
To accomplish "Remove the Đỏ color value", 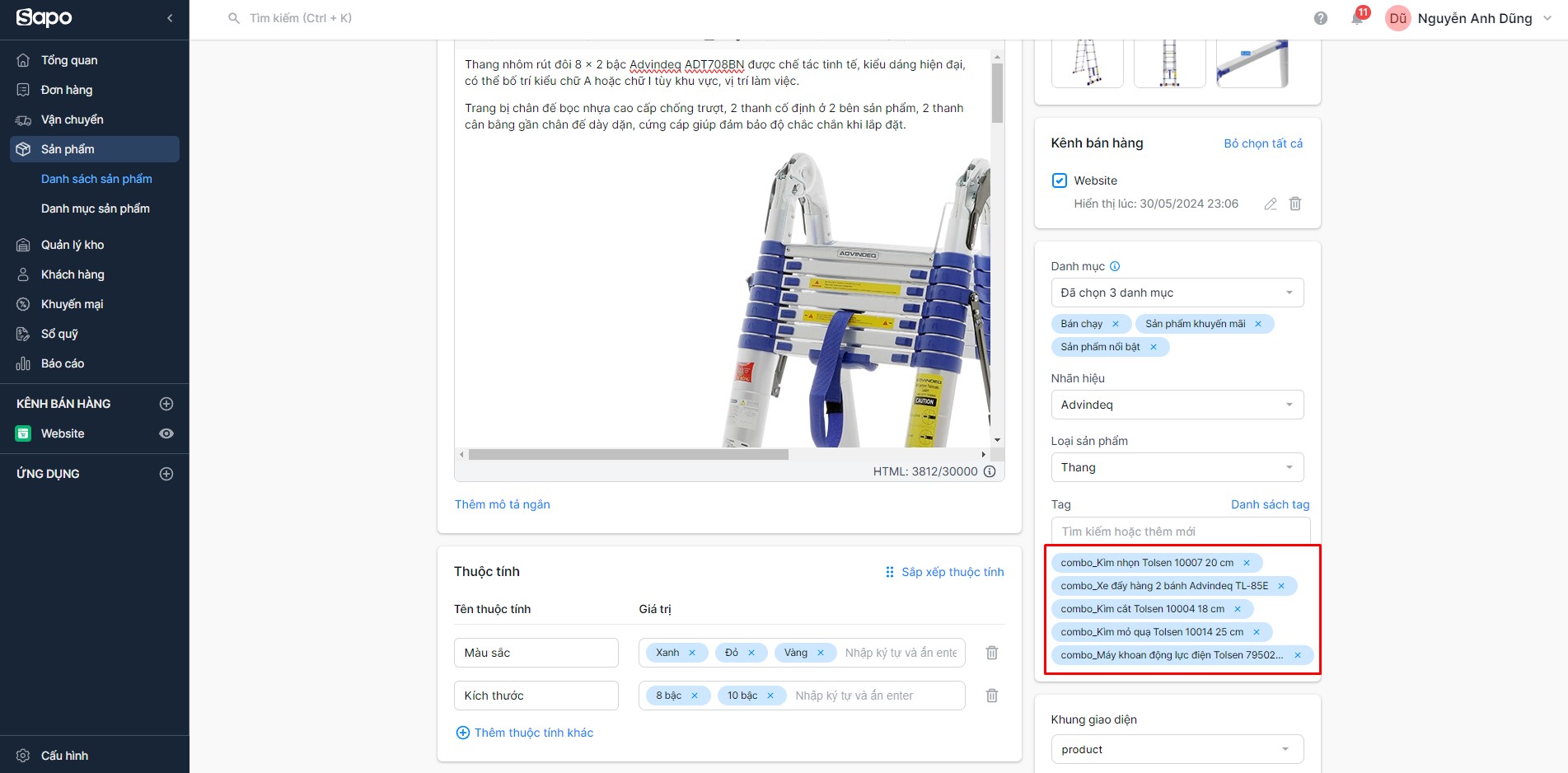I will (751, 653).
